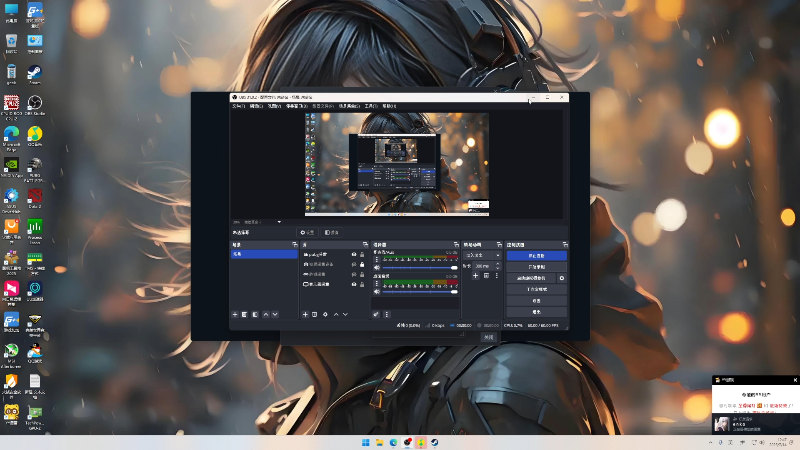Viewport: 800px width, 450px height.
Task: Open the 文件(F) menu in OBS
Action: click(238, 106)
